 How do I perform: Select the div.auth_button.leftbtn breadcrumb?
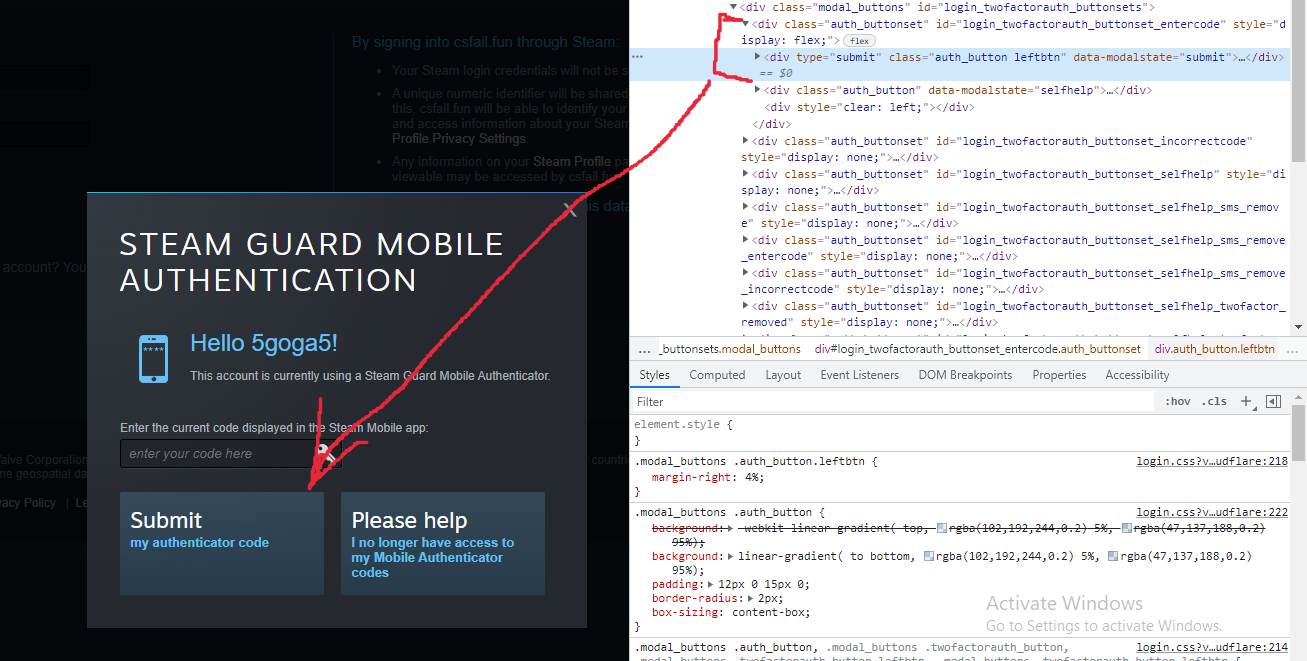click(1215, 349)
